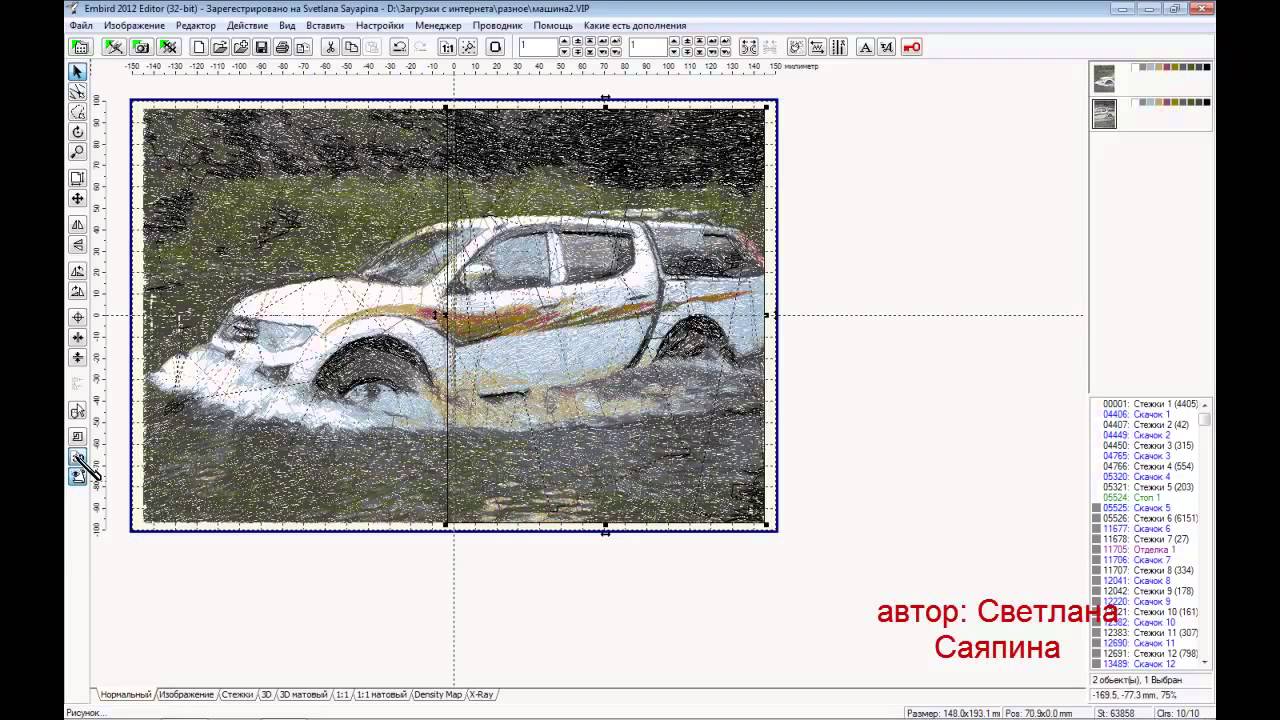Screen dimensions: 1280x720
Task: Click the Cut scissors icon
Action: click(x=330, y=47)
